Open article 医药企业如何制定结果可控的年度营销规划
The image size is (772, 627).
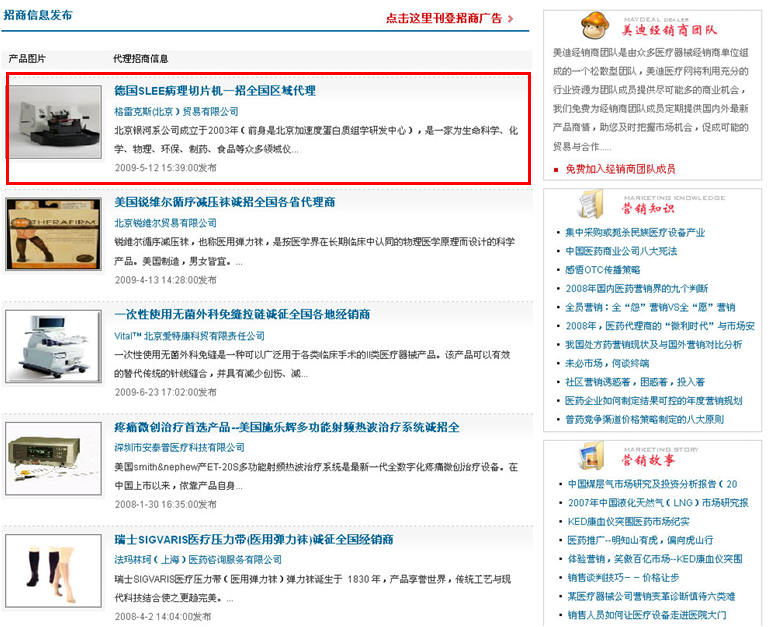click(653, 401)
